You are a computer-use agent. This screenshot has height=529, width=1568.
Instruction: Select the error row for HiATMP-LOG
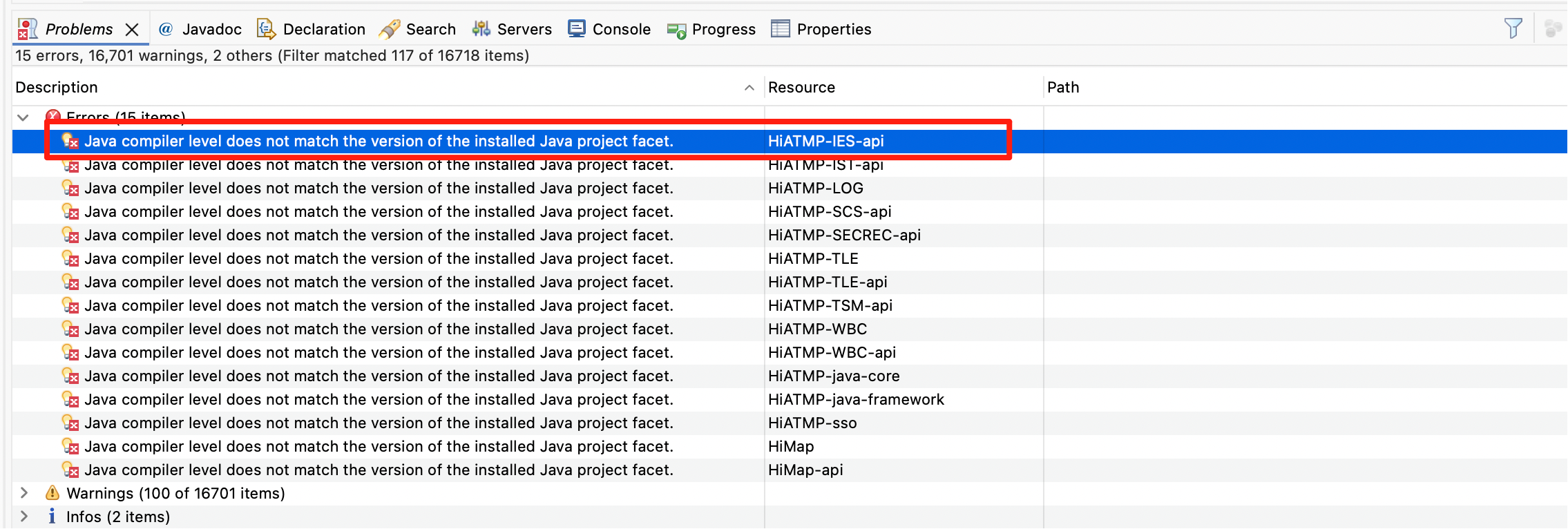[790, 188]
